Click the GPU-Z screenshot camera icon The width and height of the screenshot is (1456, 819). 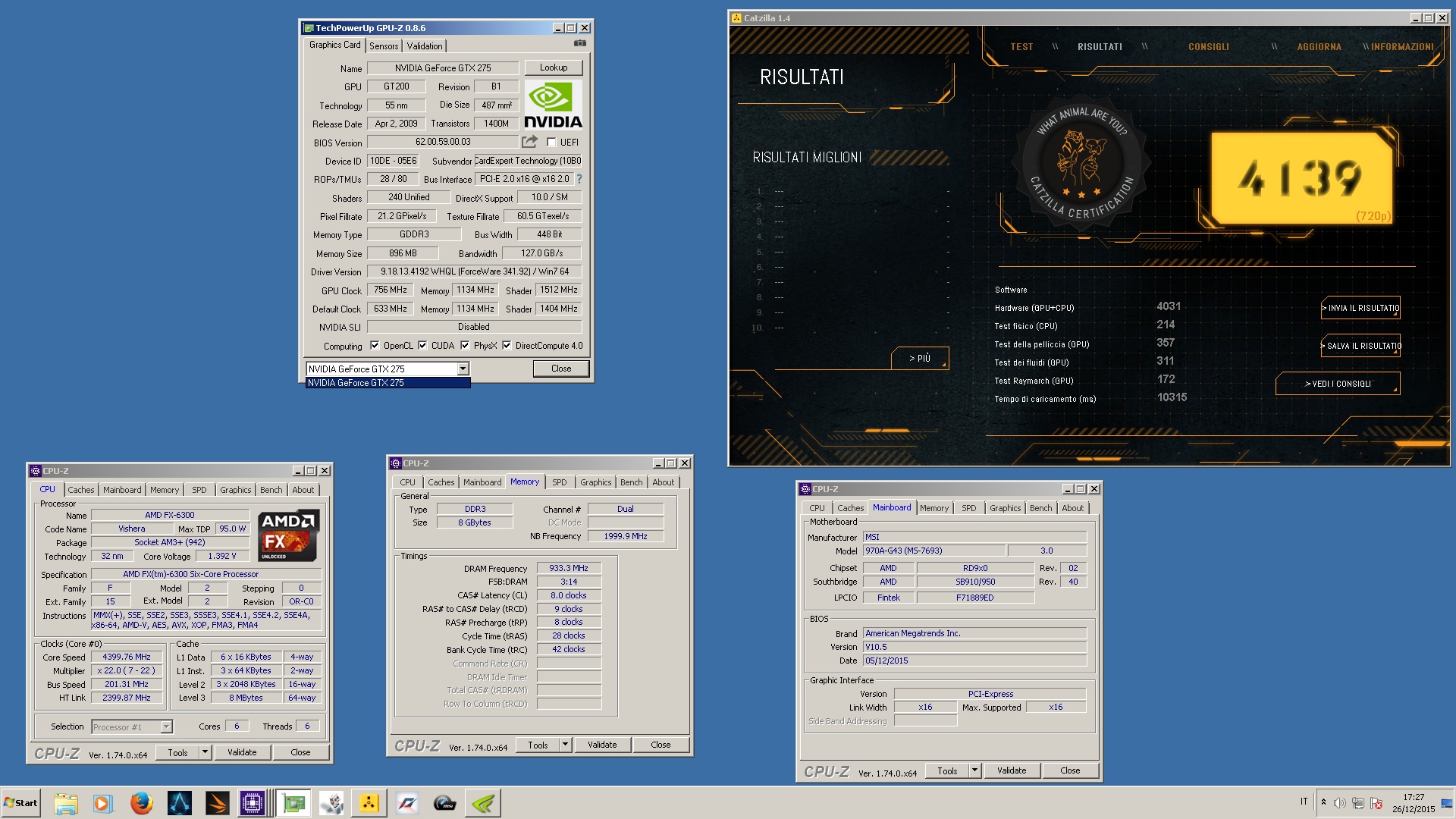pyautogui.click(x=580, y=43)
